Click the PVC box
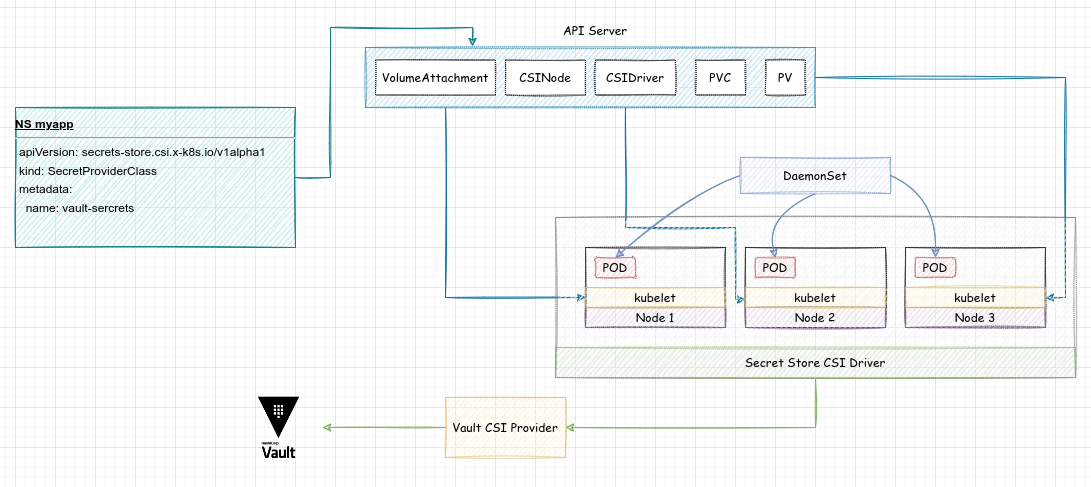Viewport: 1091px width, 487px height. (719, 77)
